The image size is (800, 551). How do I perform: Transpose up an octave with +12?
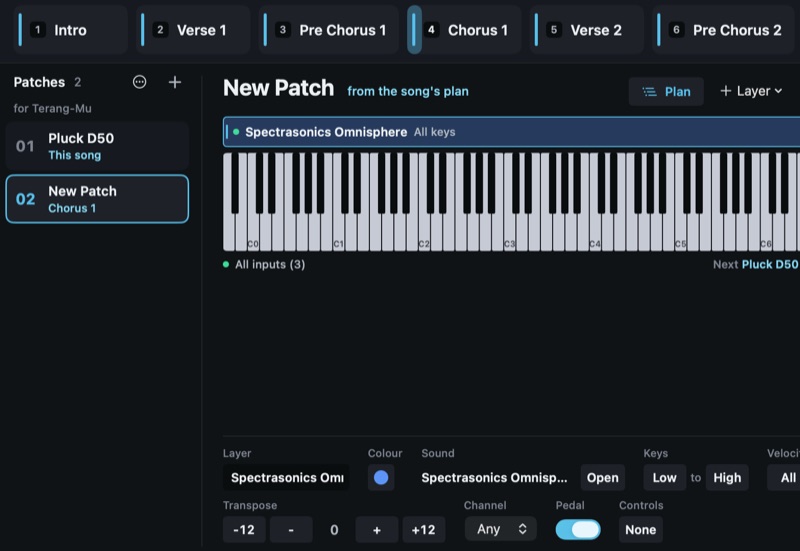(x=423, y=530)
